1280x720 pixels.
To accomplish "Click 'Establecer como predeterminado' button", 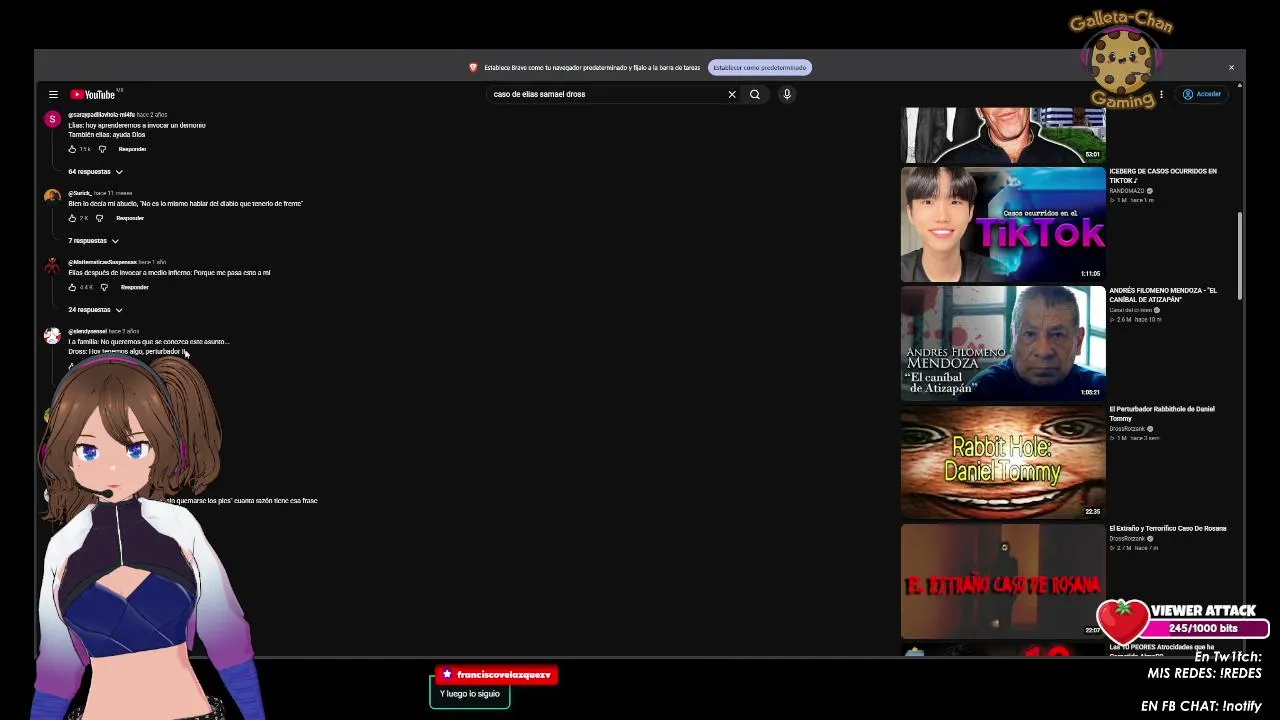I will click(760, 67).
